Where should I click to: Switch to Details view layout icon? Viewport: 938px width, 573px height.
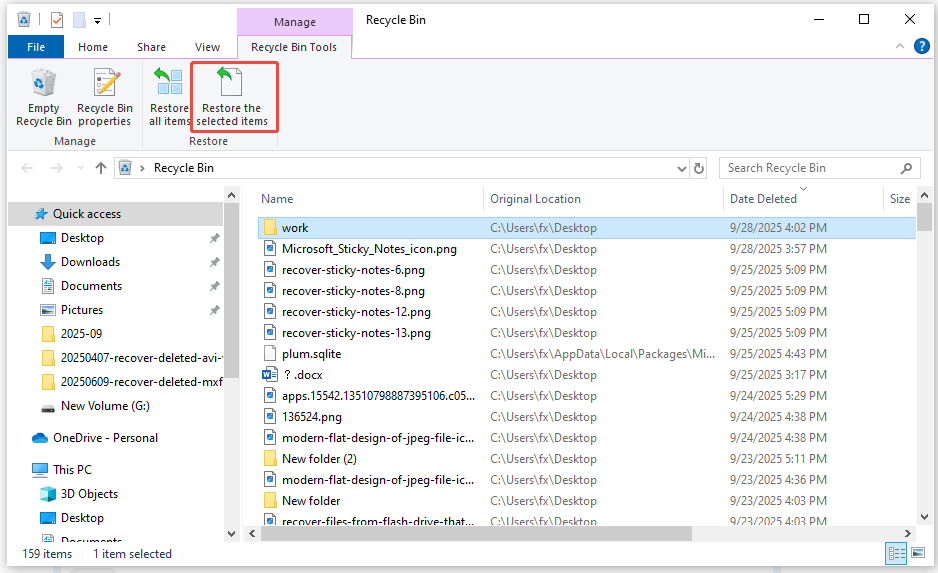click(x=896, y=553)
